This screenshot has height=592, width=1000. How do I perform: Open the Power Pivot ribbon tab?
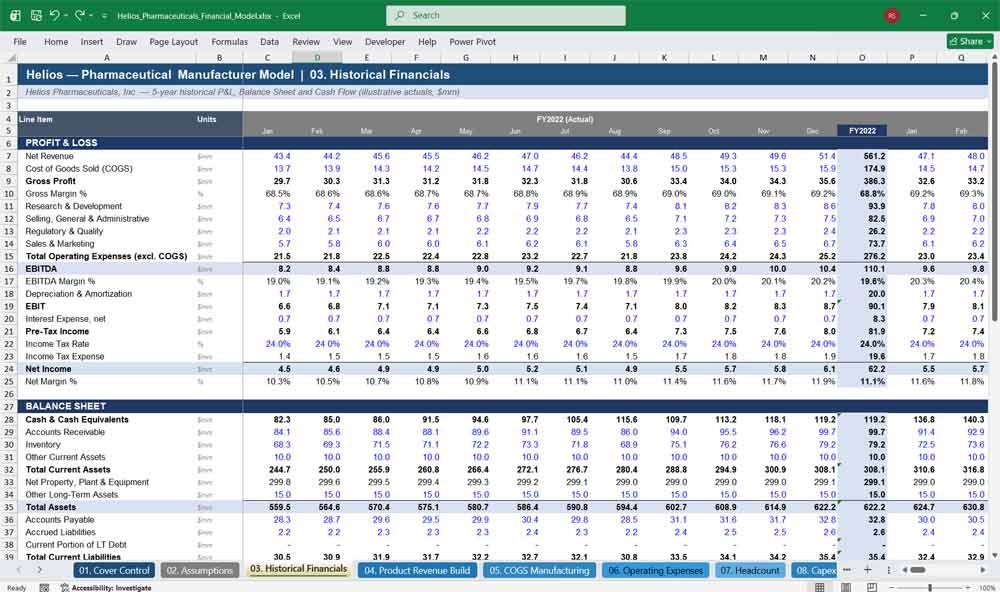(x=473, y=41)
